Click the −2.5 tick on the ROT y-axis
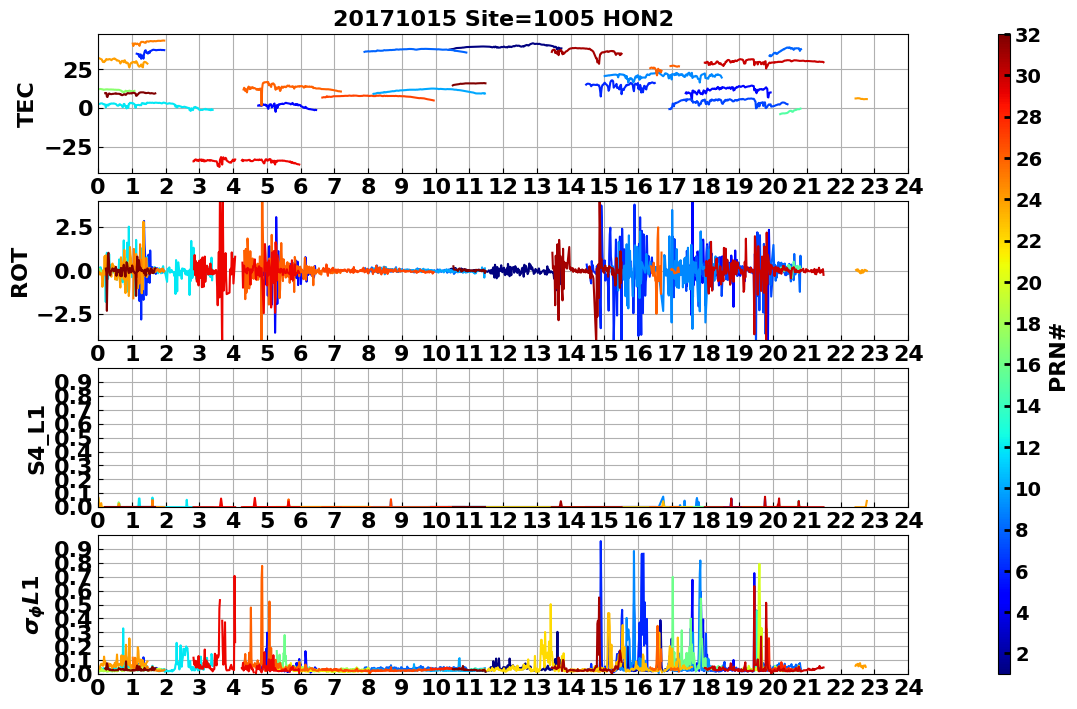The height and width of the screenshot is (709, 1077). [67, 315]
